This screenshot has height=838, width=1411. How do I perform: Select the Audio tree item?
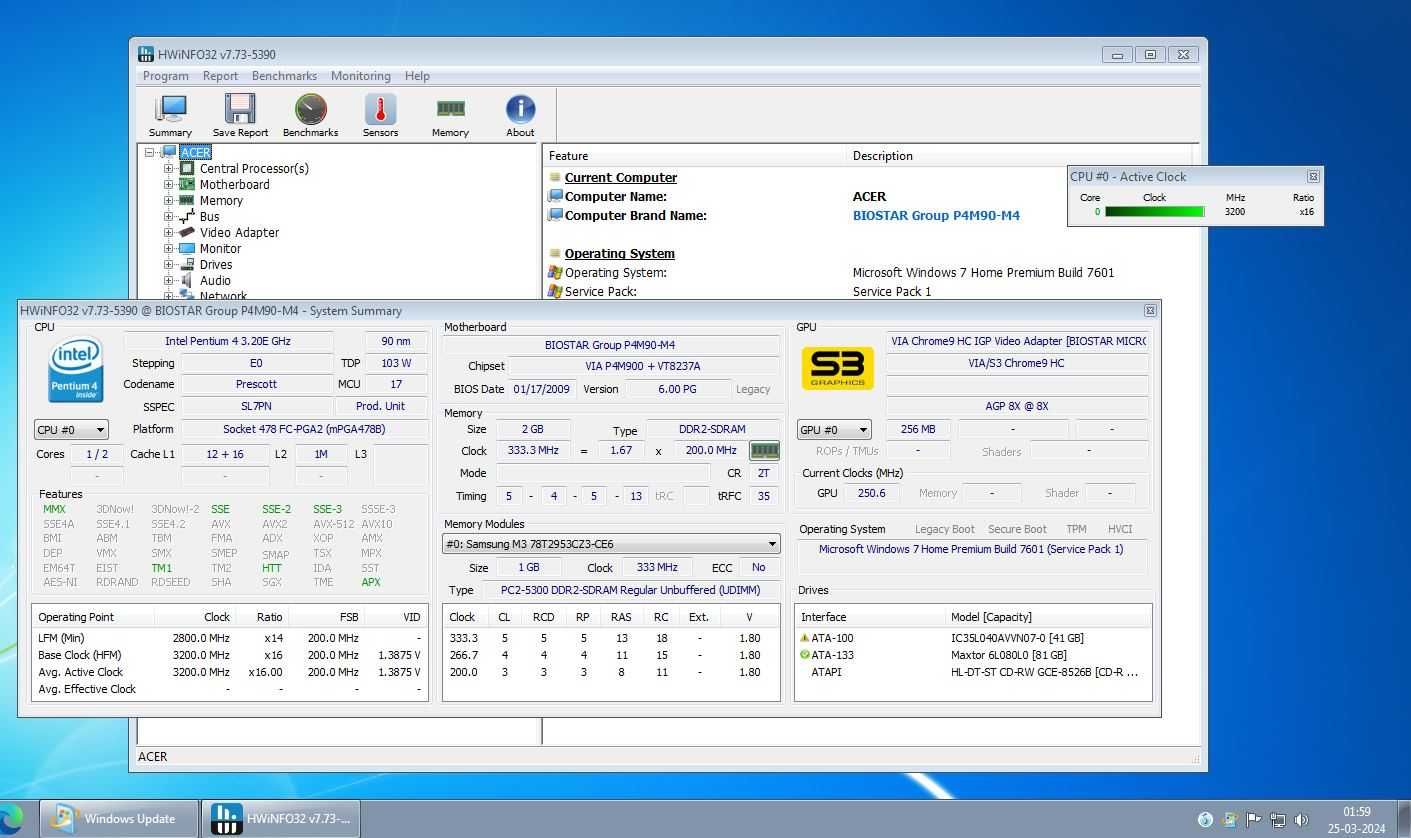215,280
